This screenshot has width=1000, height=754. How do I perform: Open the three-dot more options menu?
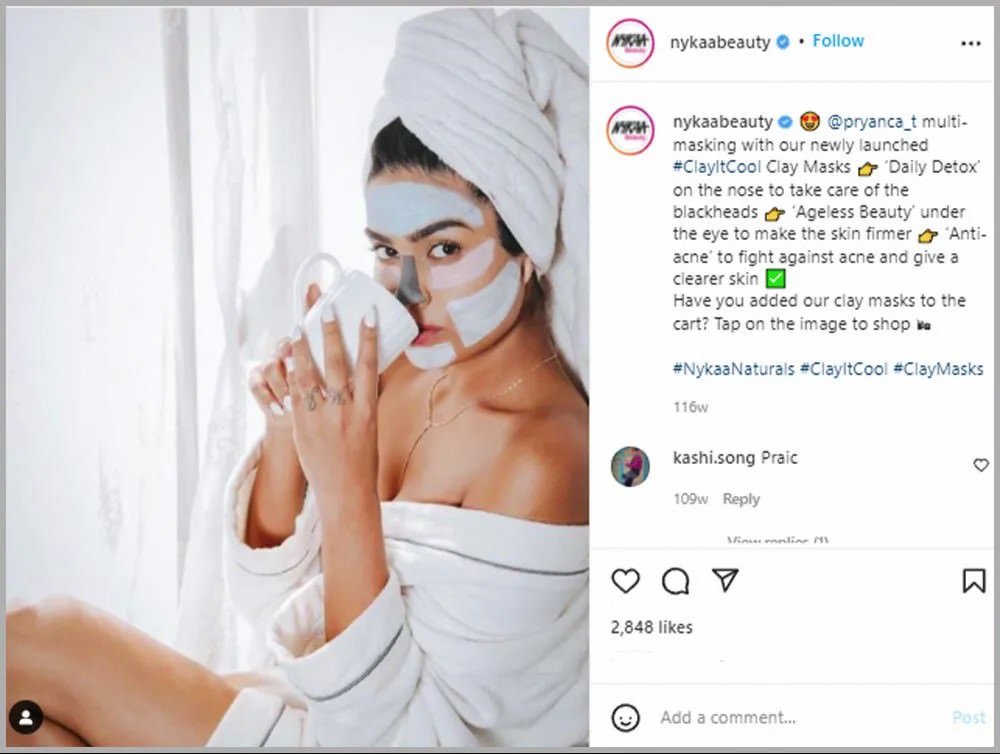tap(970, 43)
